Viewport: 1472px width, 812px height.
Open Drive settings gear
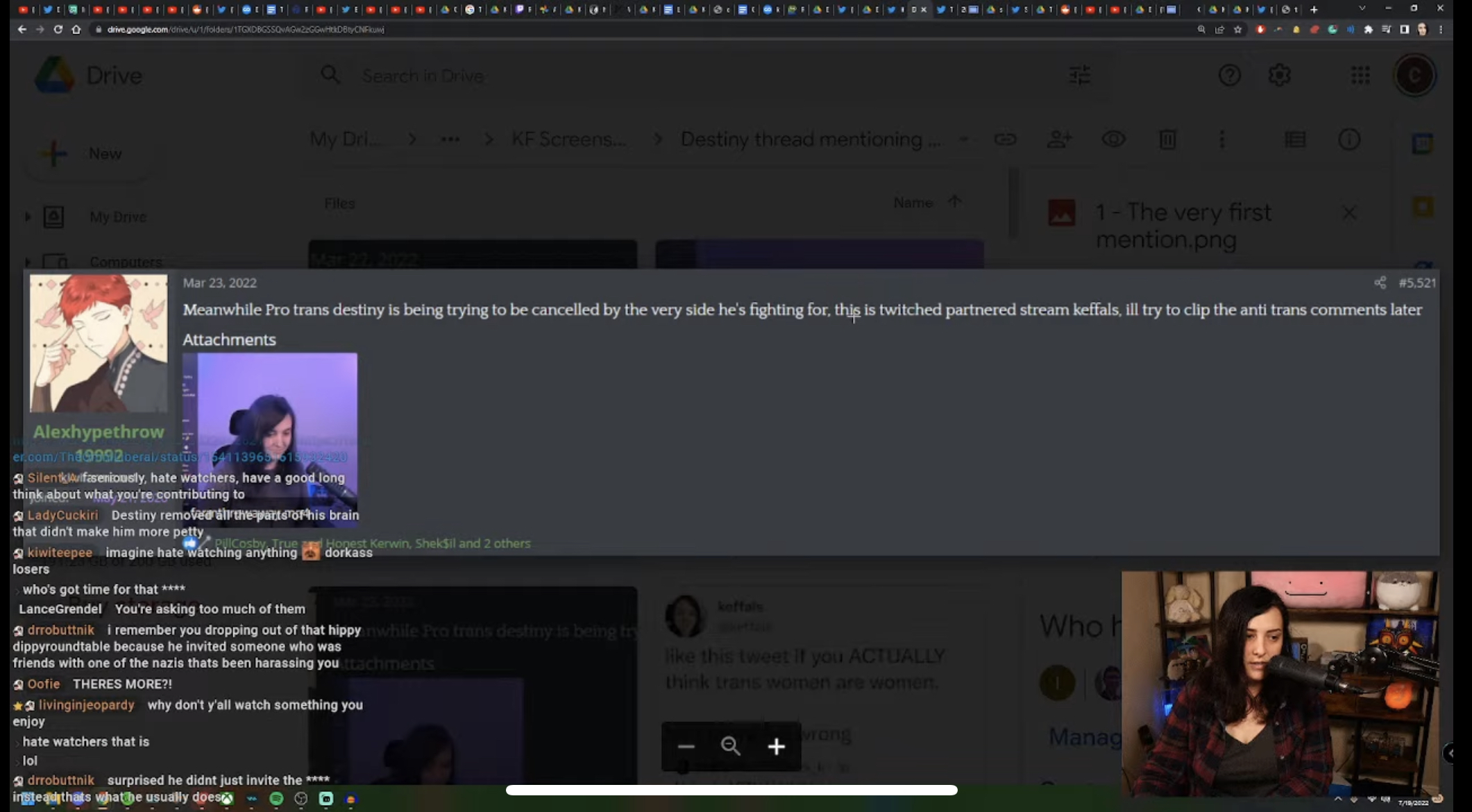pyautogui.click(x=1279, y=75)
